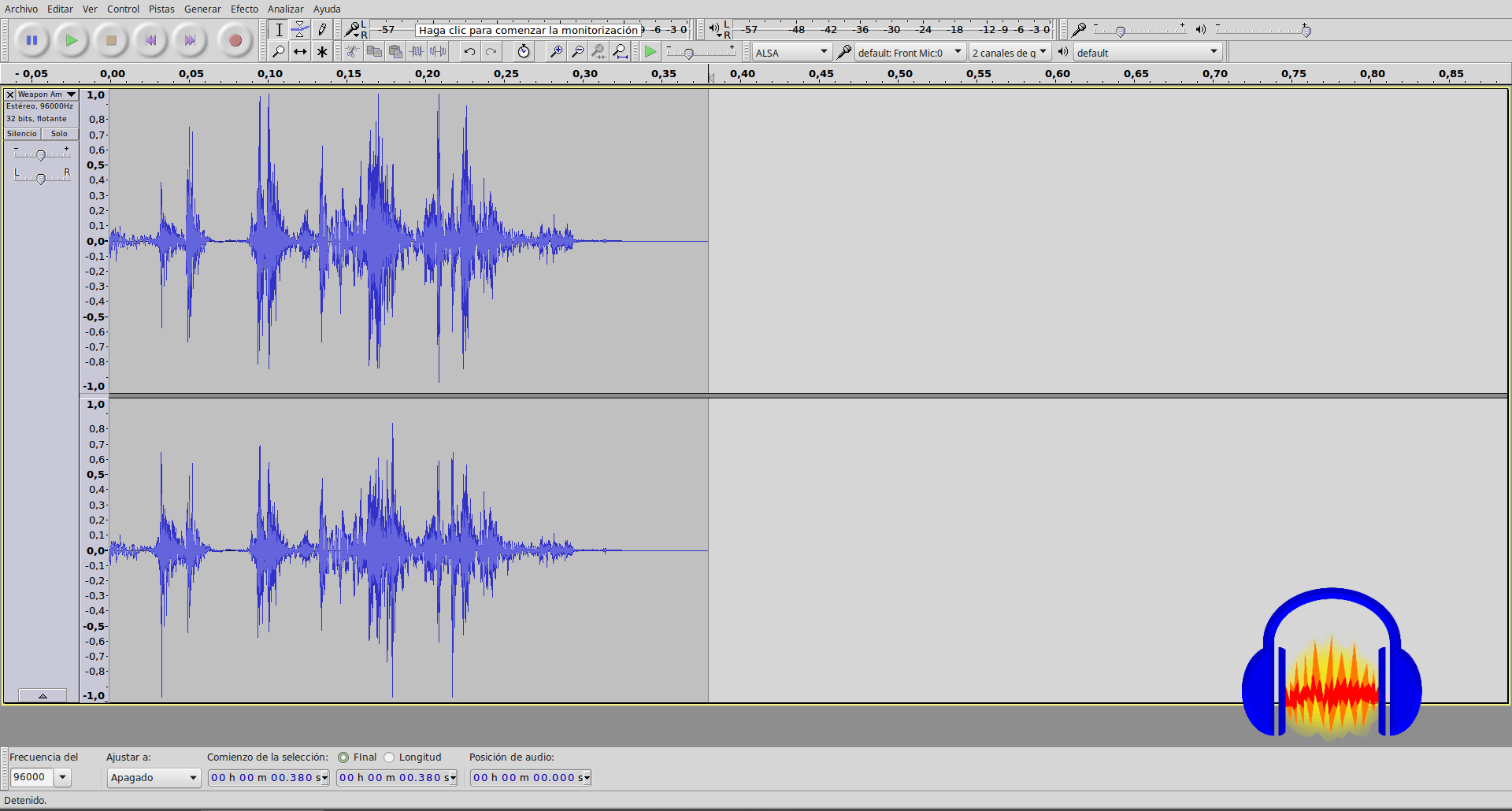Click the Zoom In magnifier
This screenshot has height=811, width=1512.
(x=556, y=52)
